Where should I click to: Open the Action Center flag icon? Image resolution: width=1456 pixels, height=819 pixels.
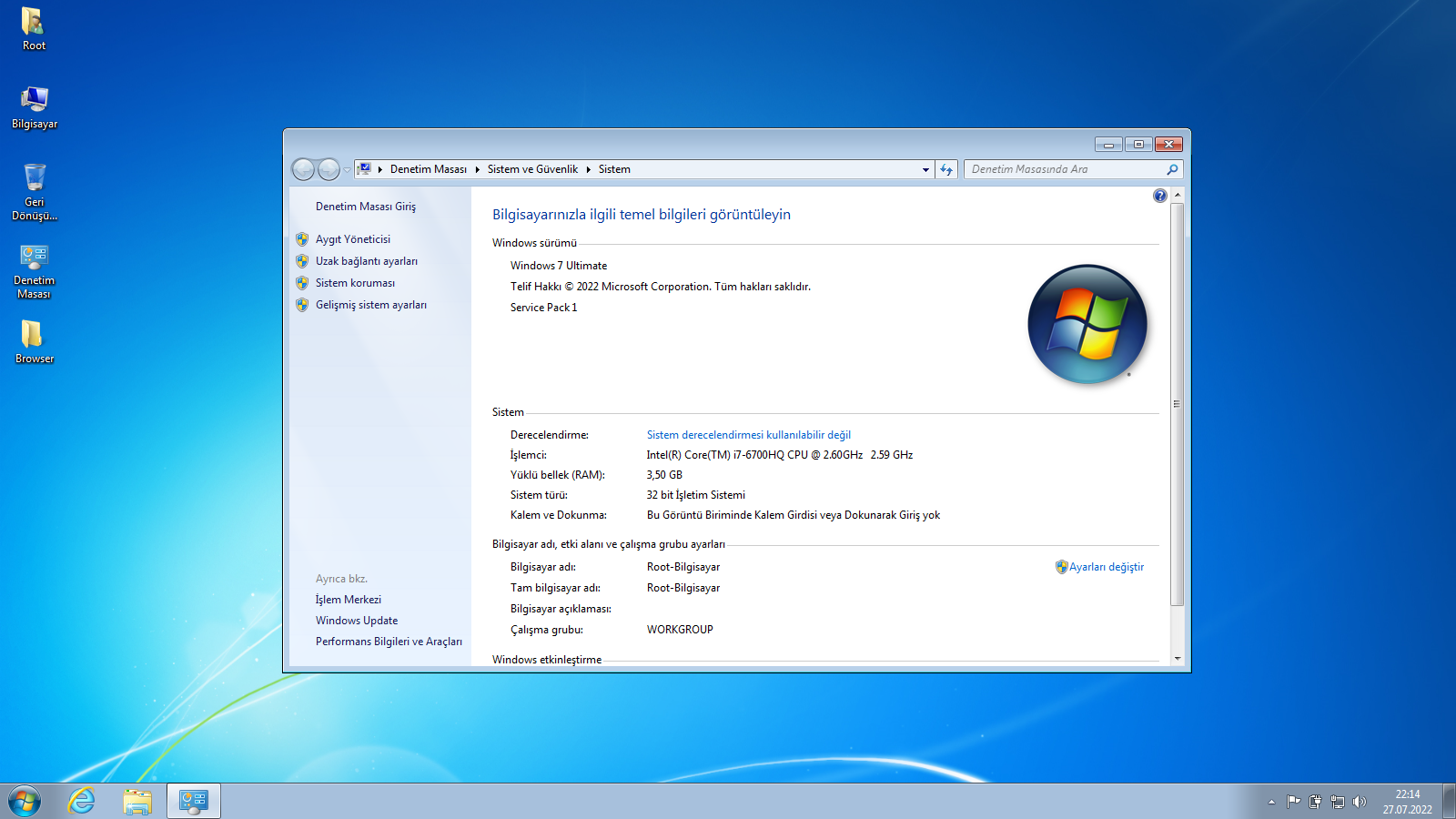[x=1293, y=802]
